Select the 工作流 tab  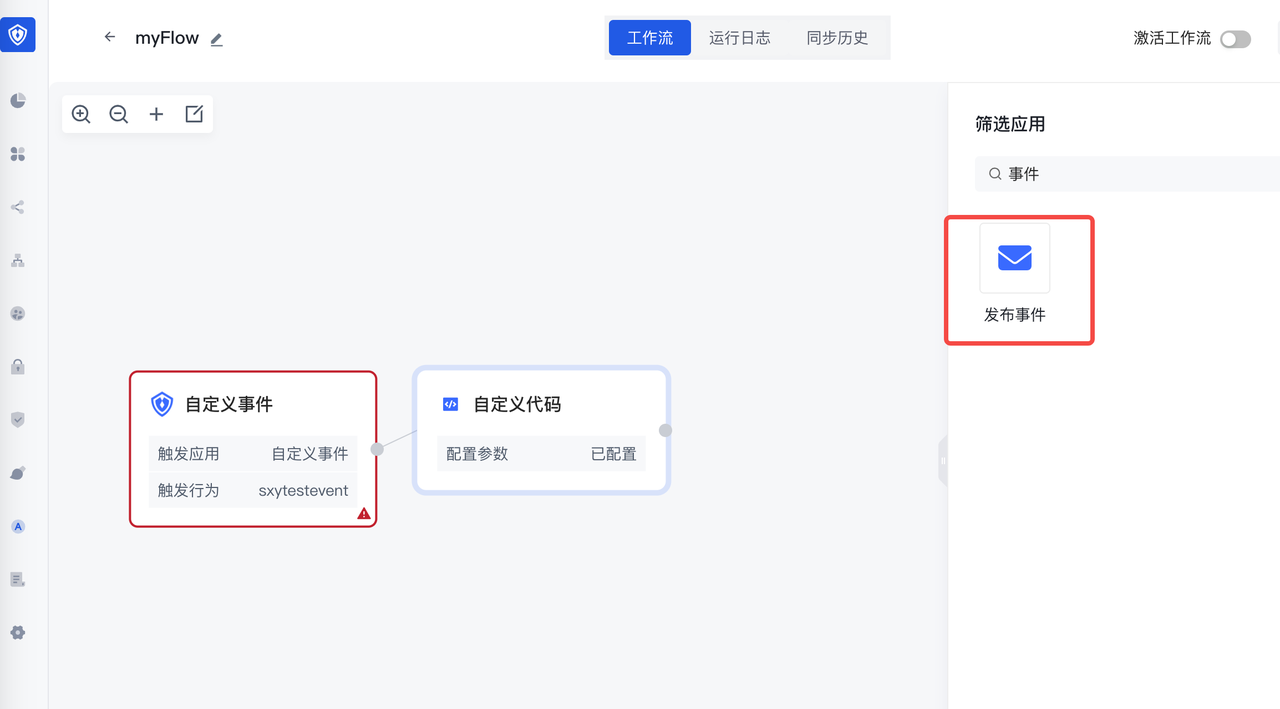(x=650, y=38)
